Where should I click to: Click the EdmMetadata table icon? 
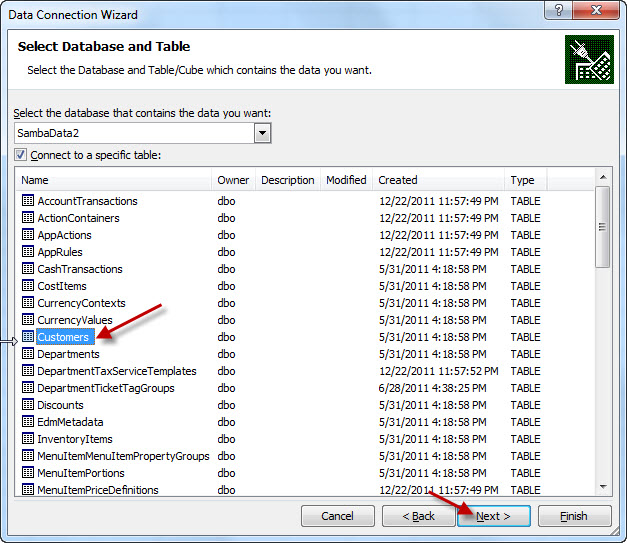tap(28, 422)
